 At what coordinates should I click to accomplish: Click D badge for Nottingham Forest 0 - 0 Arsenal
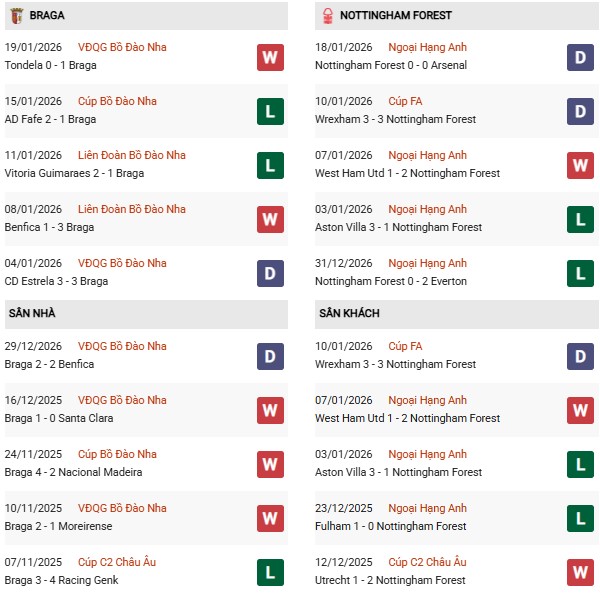[581, 57]
